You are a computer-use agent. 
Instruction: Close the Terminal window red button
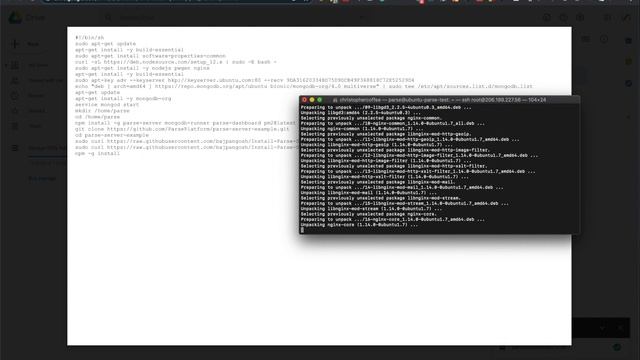[x=304, y=100]
